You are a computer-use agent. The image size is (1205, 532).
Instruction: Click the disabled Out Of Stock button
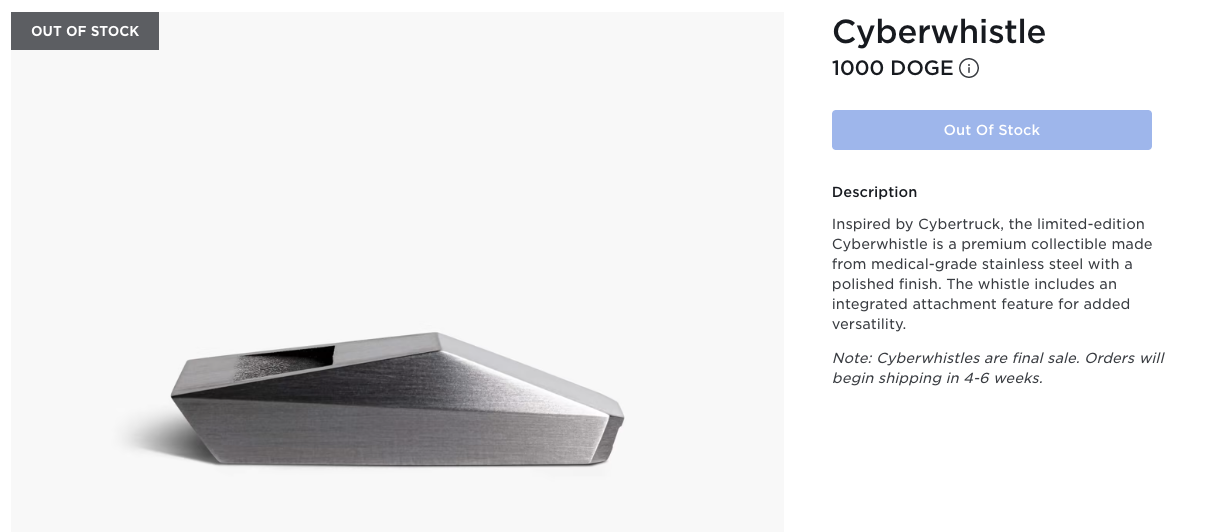(x=991, y=130)
